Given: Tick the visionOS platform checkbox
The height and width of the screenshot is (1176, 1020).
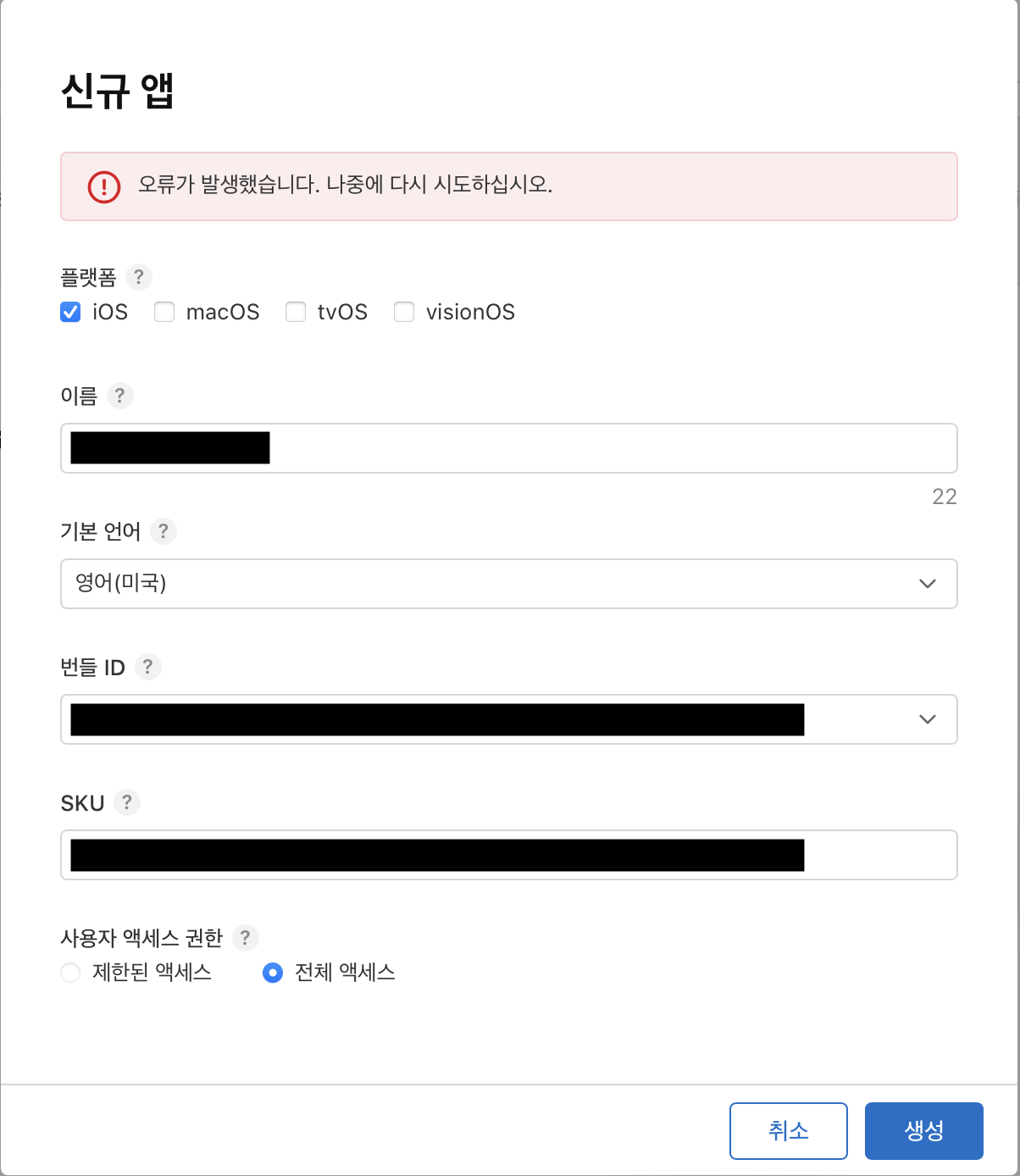Looking at the screenshot, I should 404,312.
